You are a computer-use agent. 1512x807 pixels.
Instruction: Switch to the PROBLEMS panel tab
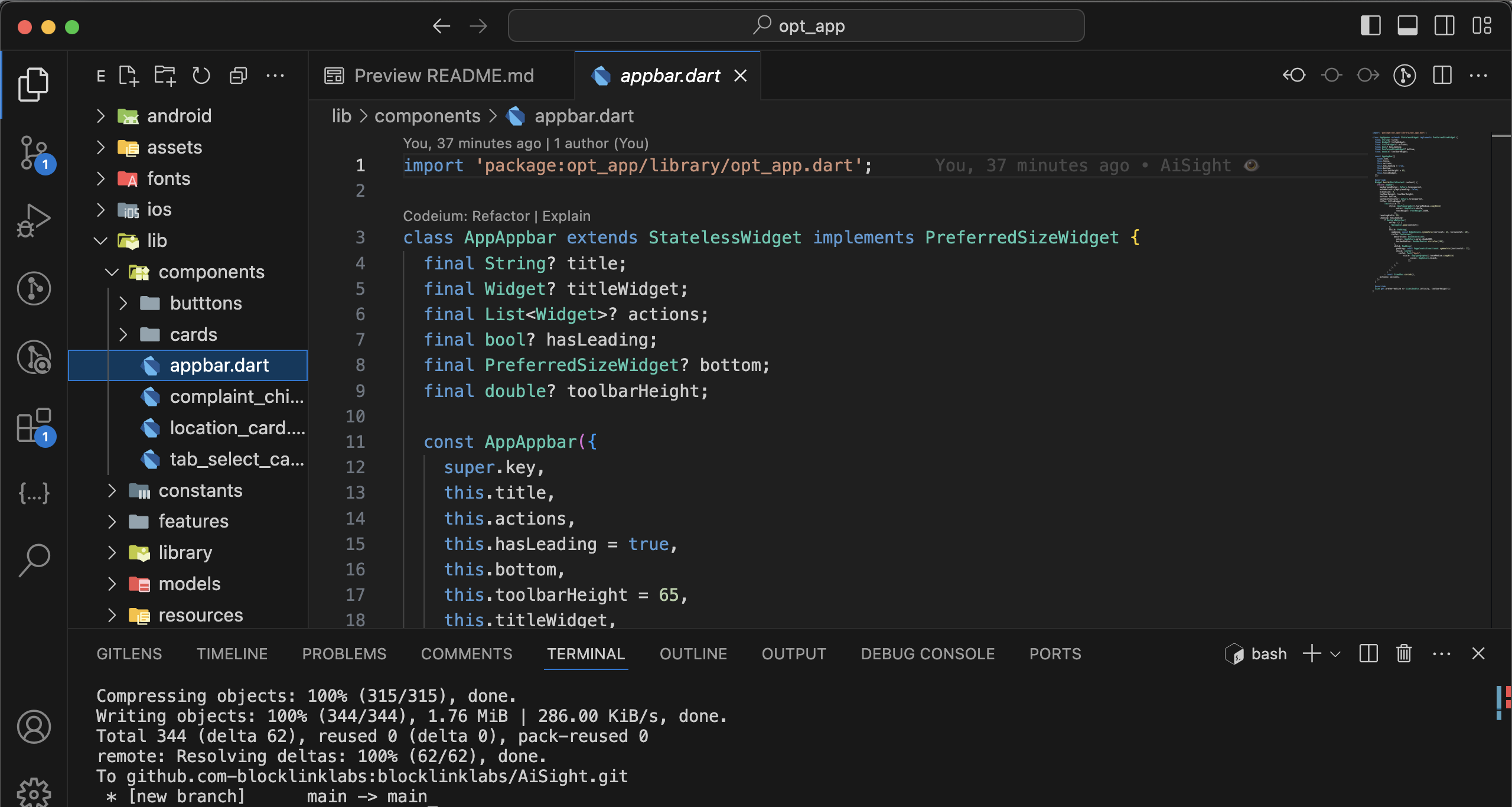344,654
